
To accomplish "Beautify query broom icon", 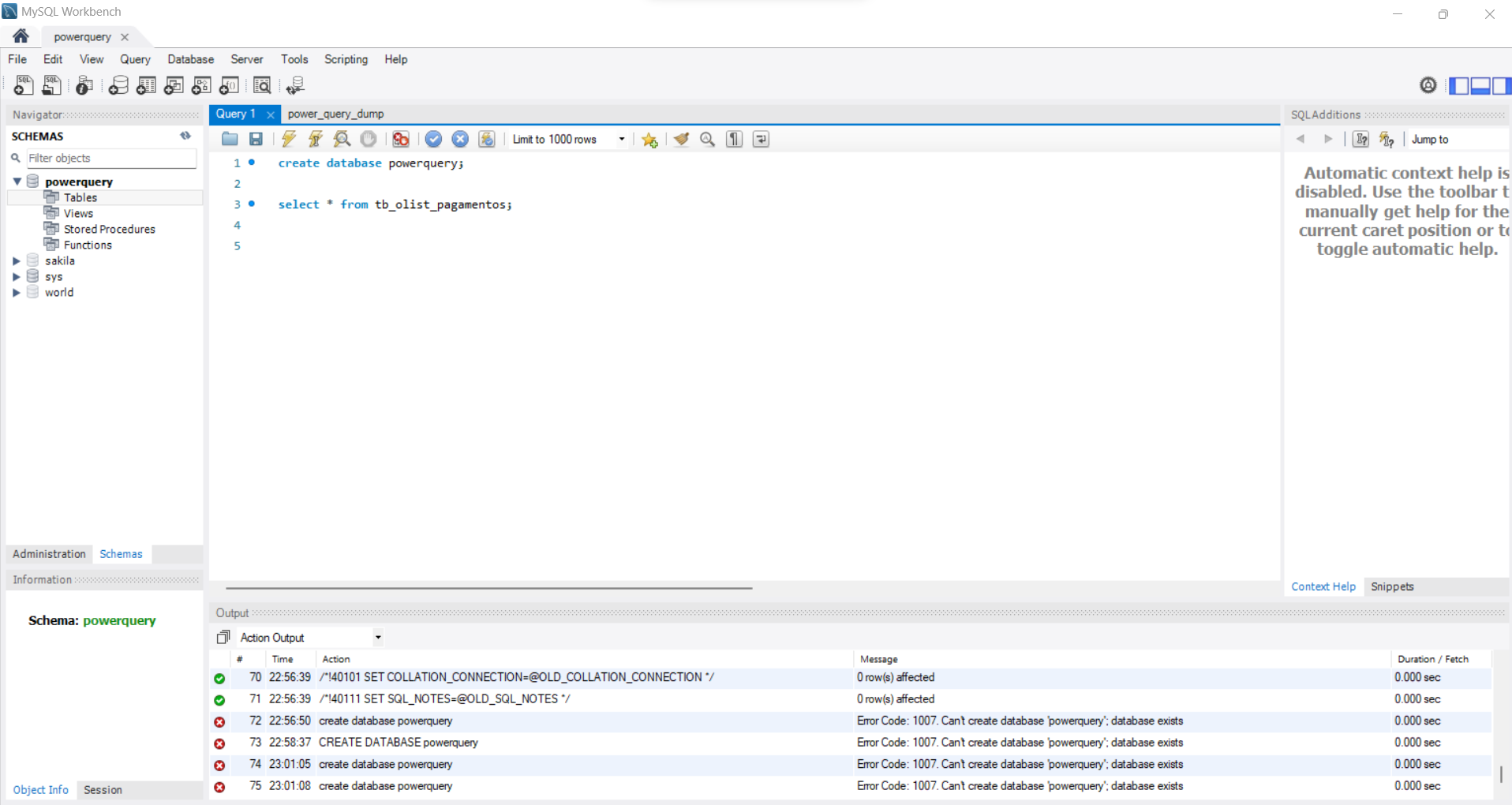I will (x=682, y=139).
